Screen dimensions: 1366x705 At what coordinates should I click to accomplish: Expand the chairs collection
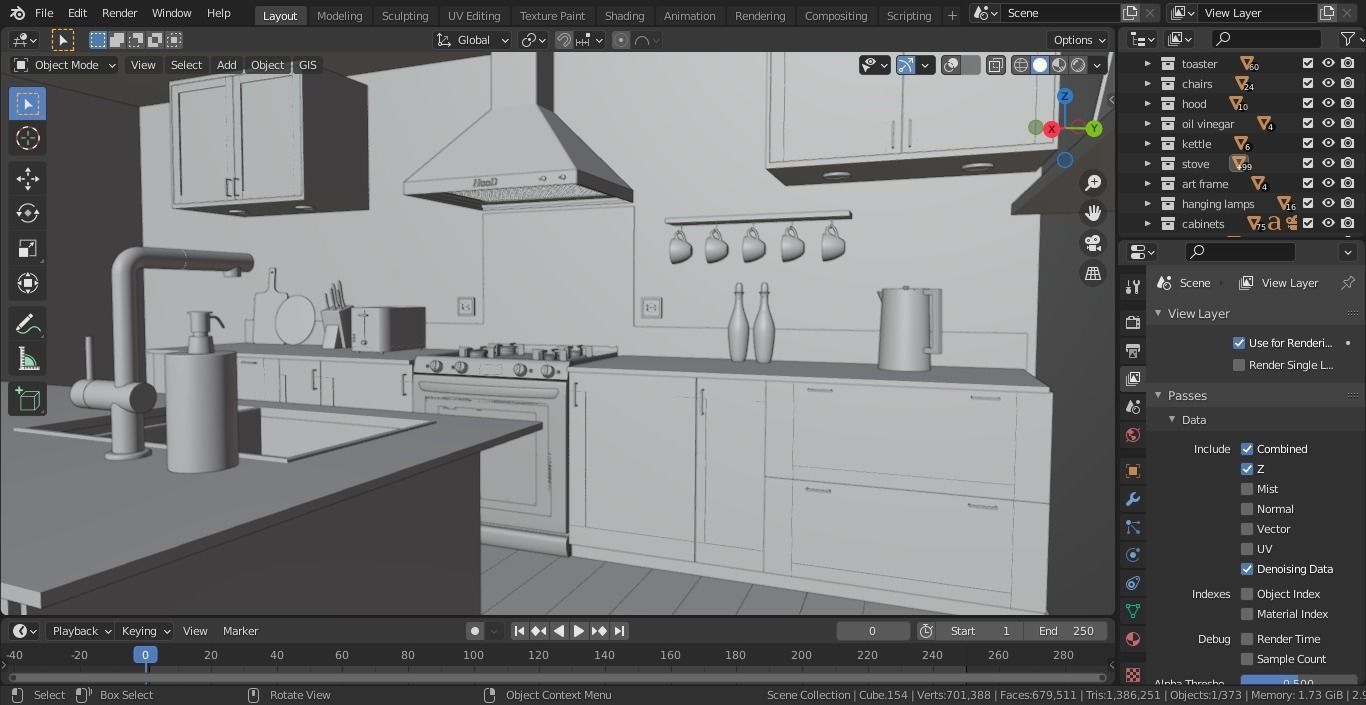(1148, 84)
